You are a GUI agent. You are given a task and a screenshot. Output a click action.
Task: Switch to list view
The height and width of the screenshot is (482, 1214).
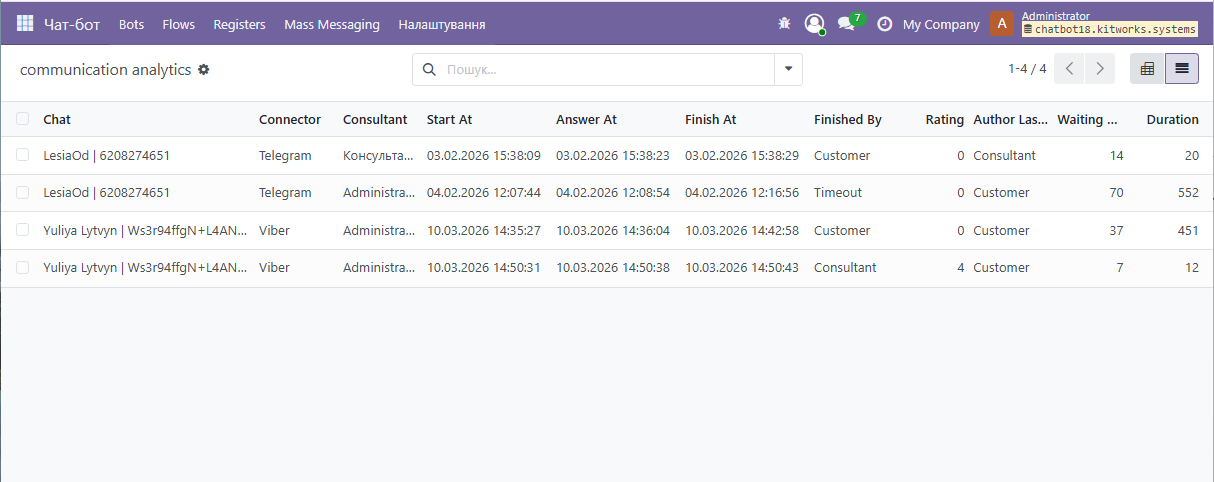point(1182,69)
